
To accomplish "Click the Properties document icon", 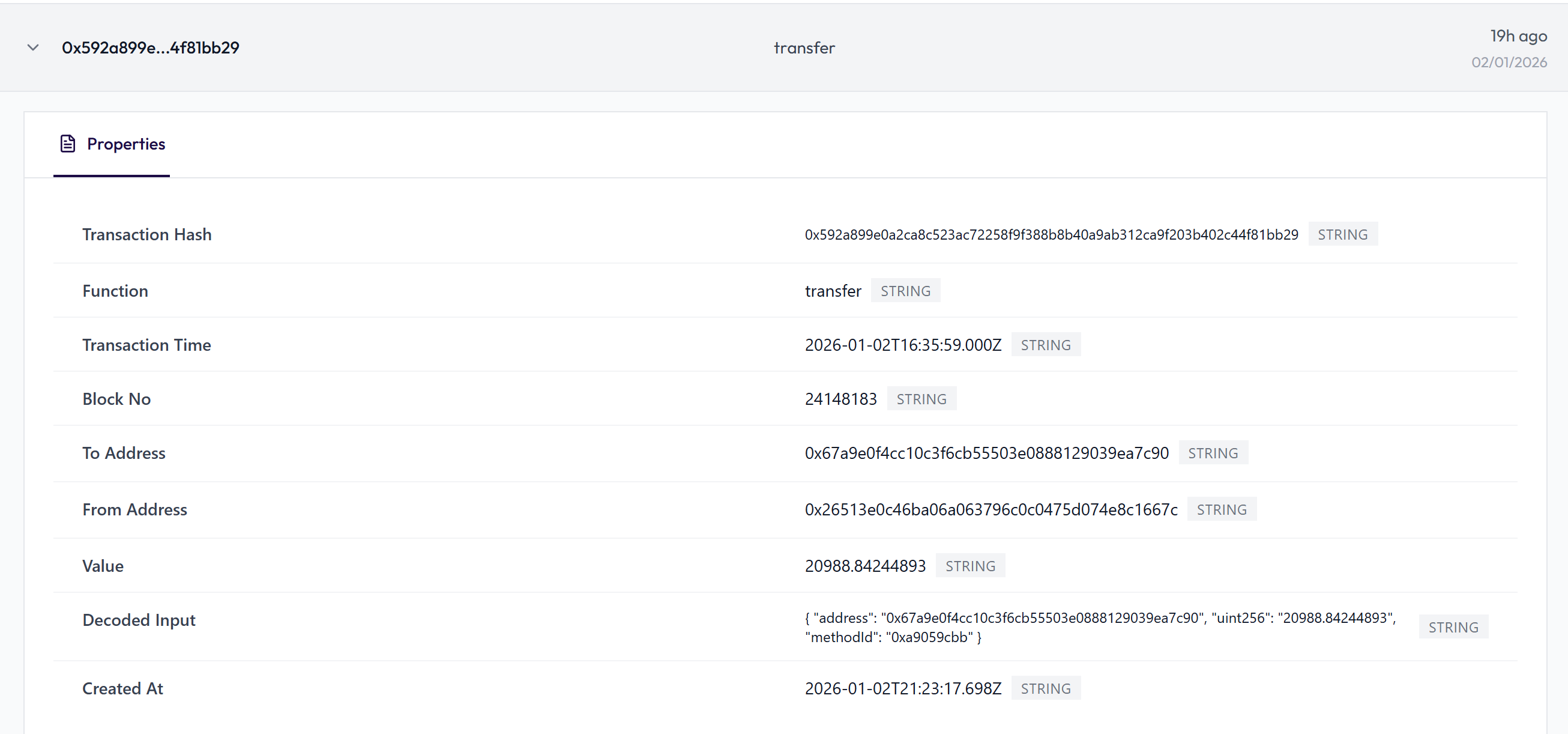I will 68,144.
